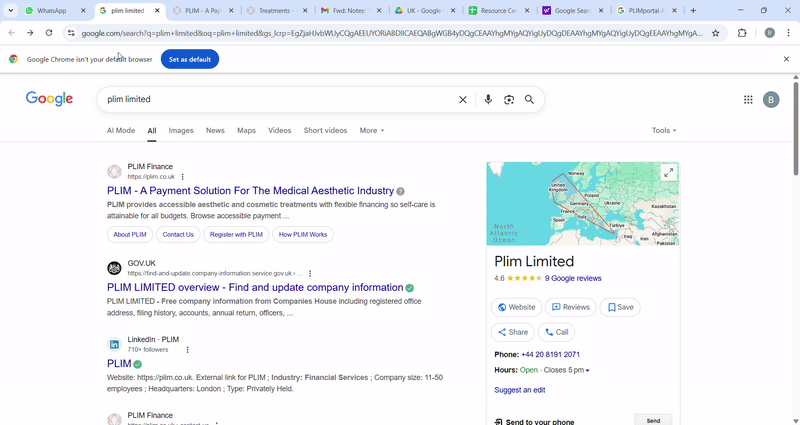Open the 9 Google reviews link
The height and width of the screenshot is (425, 800).
(x=573, y=279)
